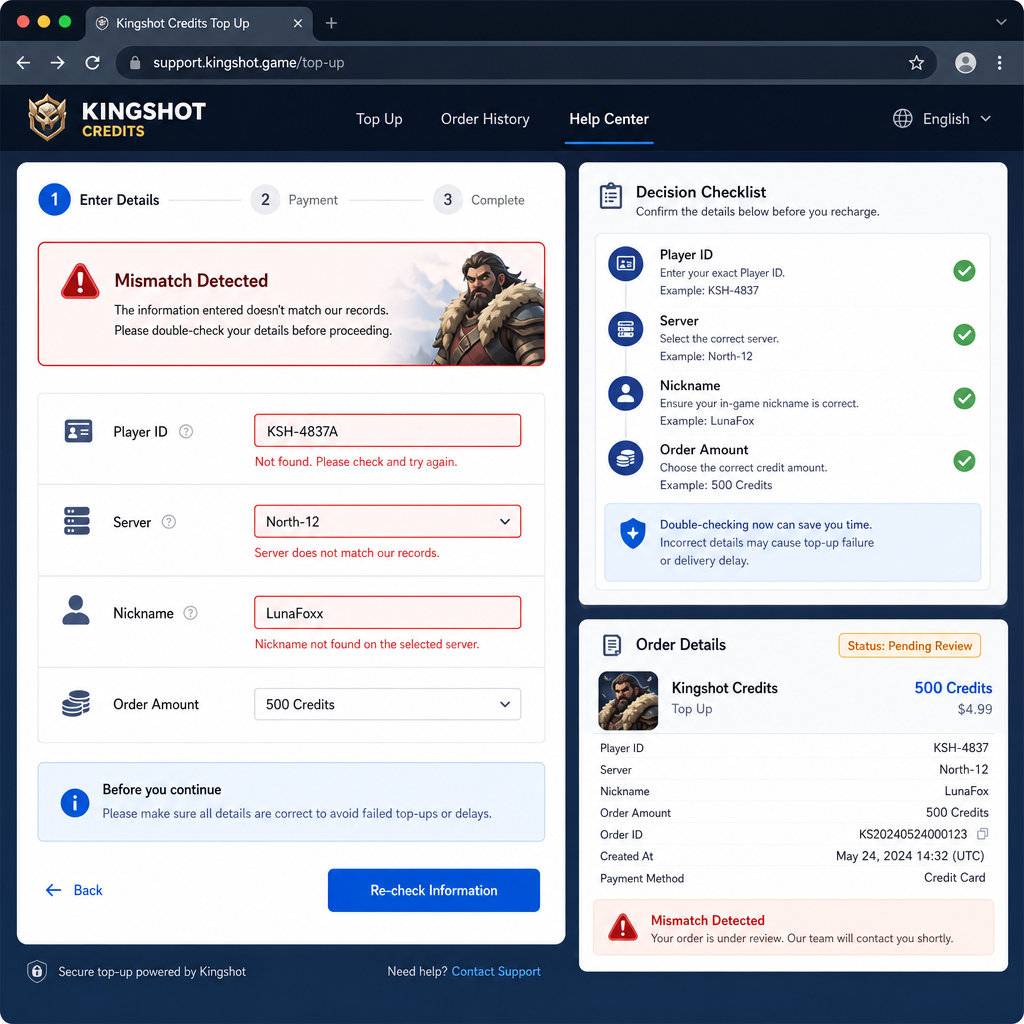Screen dimensions: 1024x1024
Task: Click the Server stack icon in form
Action: point(77,521)
